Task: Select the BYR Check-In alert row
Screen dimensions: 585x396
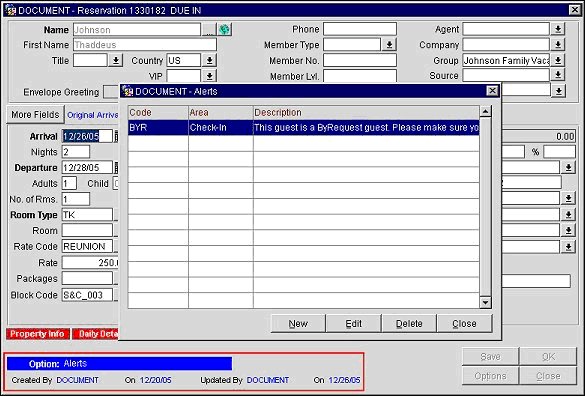Action: point(303,128)
